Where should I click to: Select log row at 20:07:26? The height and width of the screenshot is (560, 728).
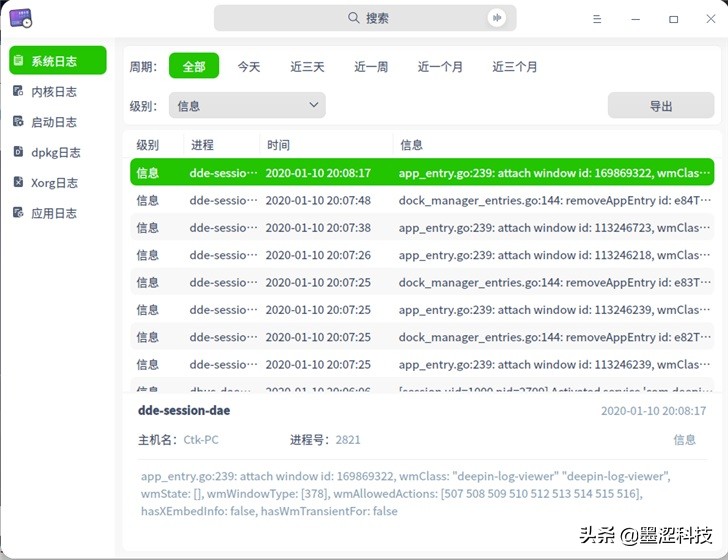coord(422,255)
